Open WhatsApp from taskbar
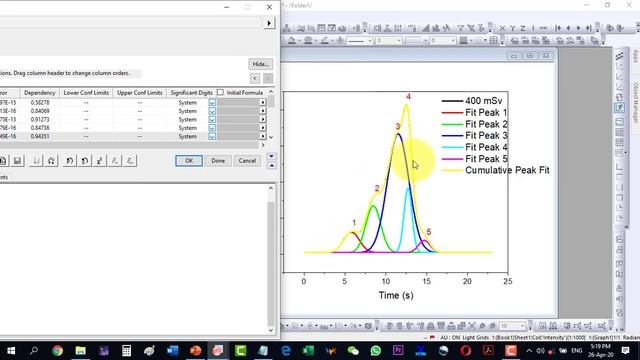The image size is (640, 360). click(376, 351)
